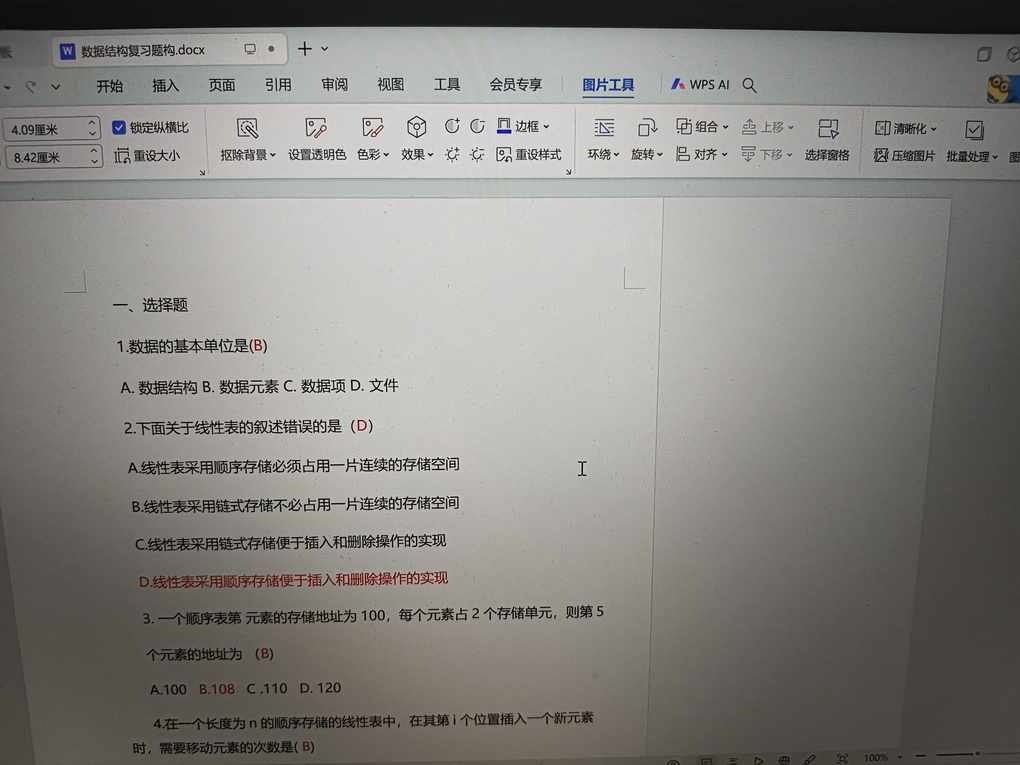The image size is (1020, 765).
Task: Click the height field stepper arrows
Action: [x=92, y=128]
